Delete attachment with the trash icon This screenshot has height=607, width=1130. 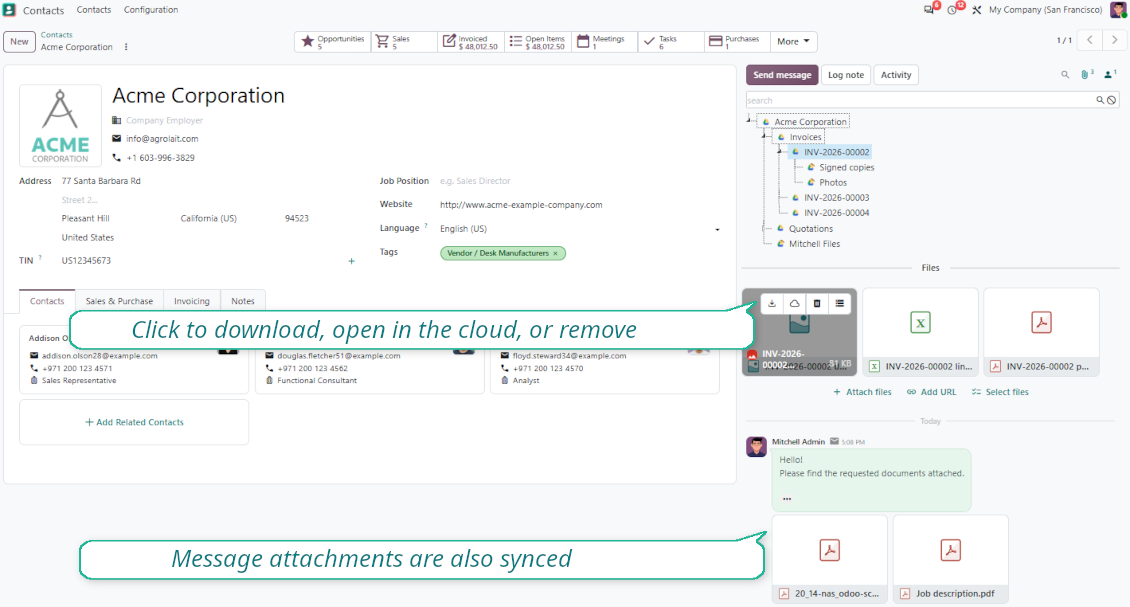pos(817,304)
